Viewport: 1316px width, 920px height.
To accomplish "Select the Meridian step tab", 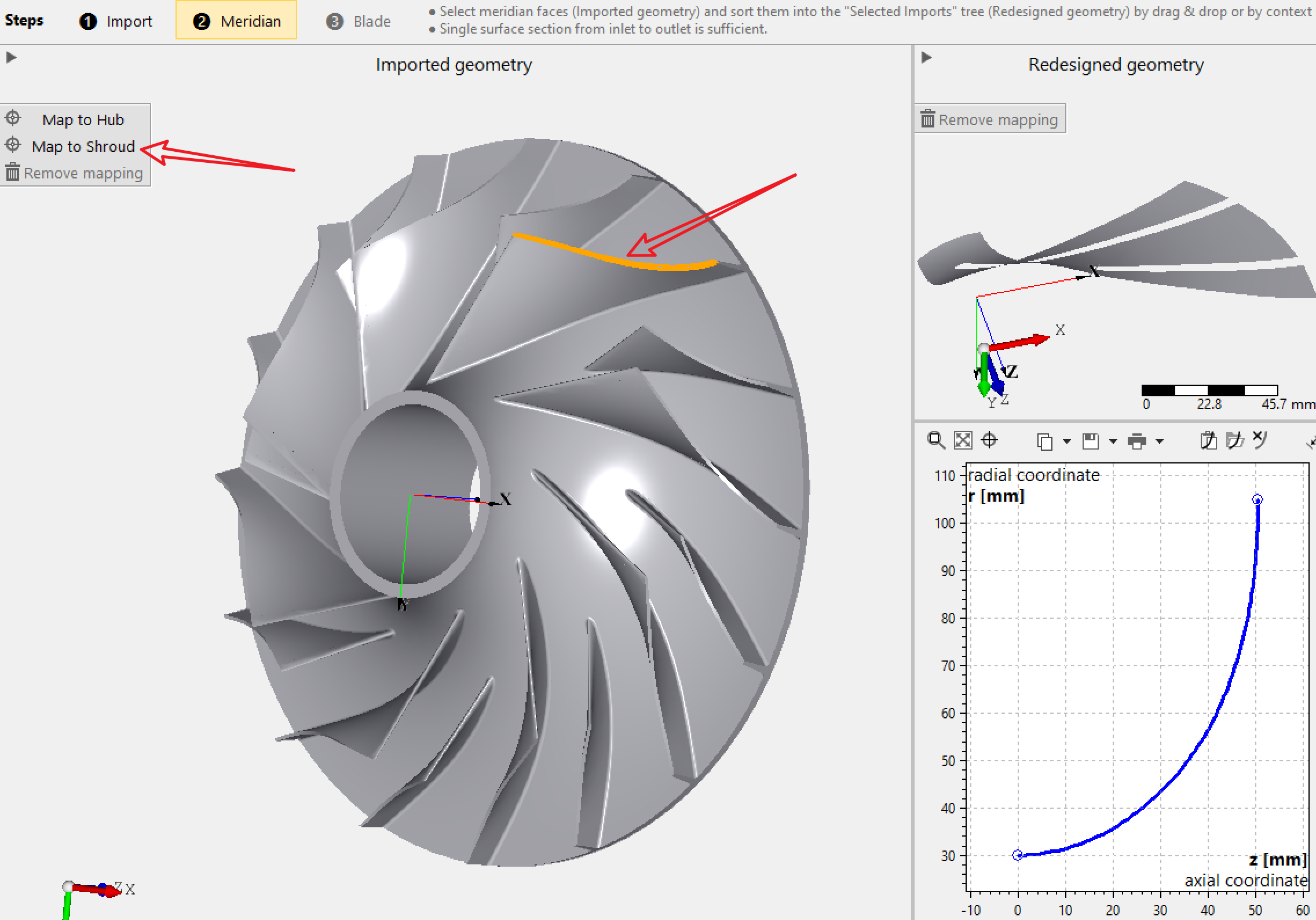I will [236, 21].
